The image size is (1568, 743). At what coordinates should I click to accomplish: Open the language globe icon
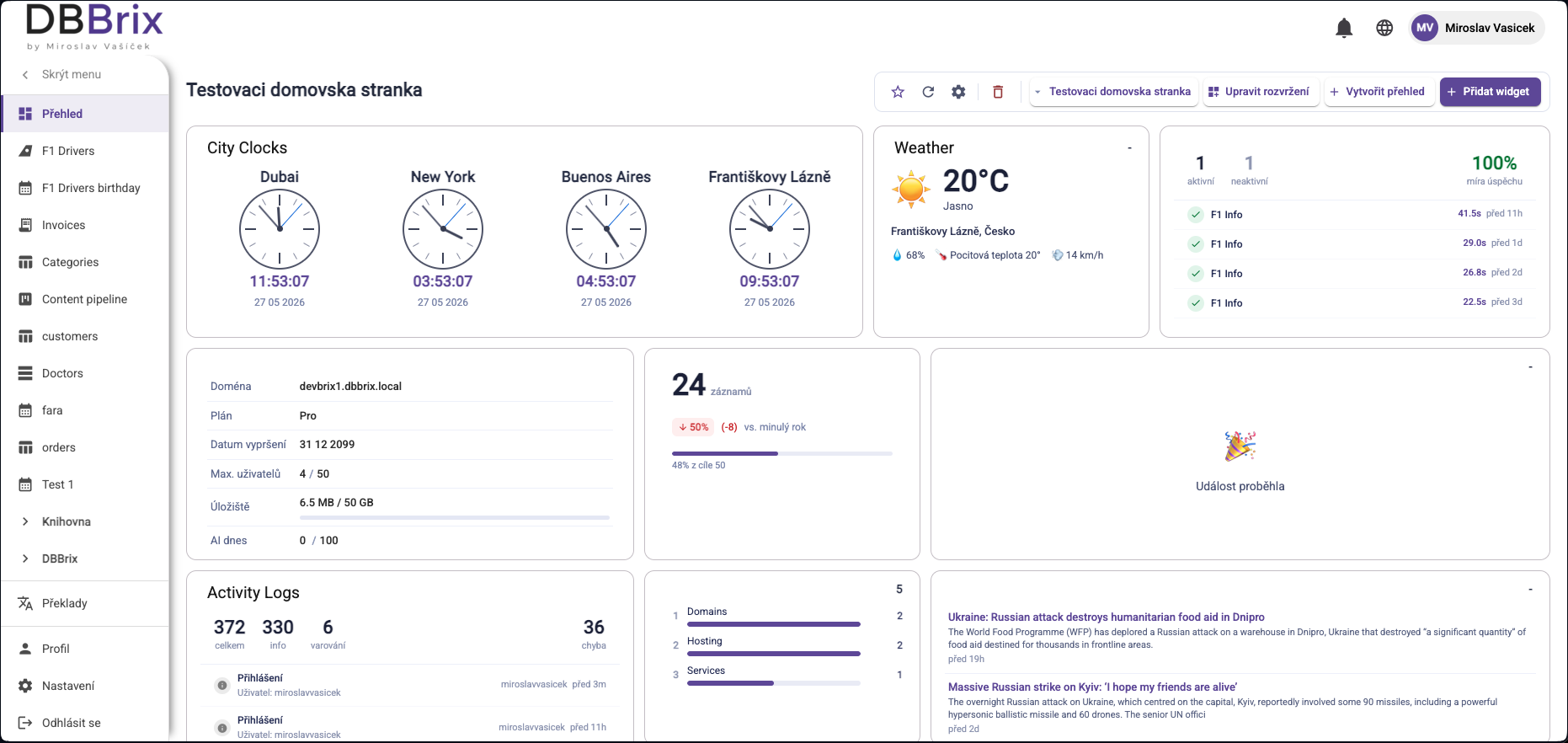pyautogui.click(x=1384, y=28)
